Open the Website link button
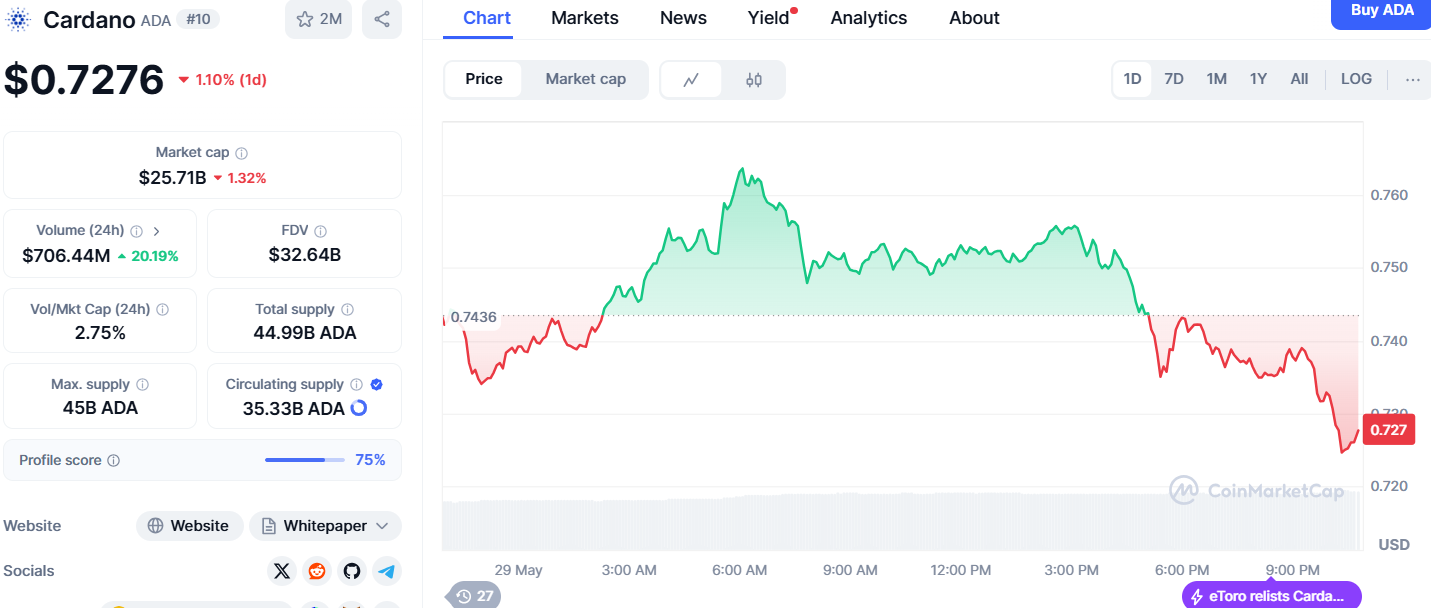Image resolution: width=1431 pixels, height=608 pixels. pyautogui.click(x=190, y=526)
